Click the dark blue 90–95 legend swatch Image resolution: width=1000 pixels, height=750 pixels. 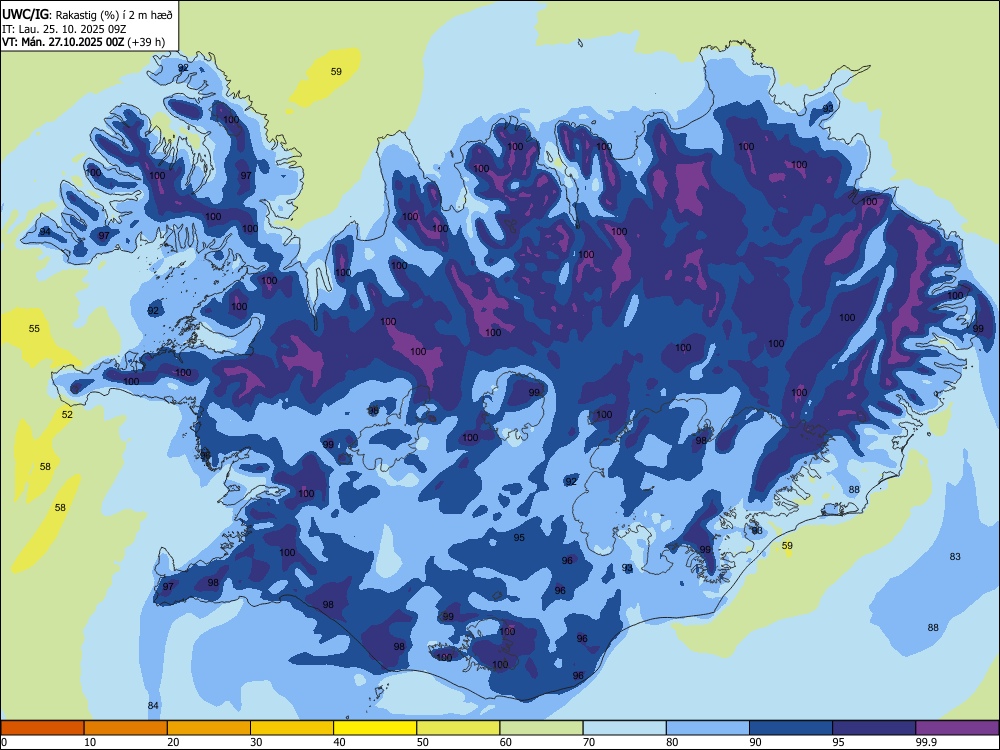pyautogui.click(x=791, y=728)
